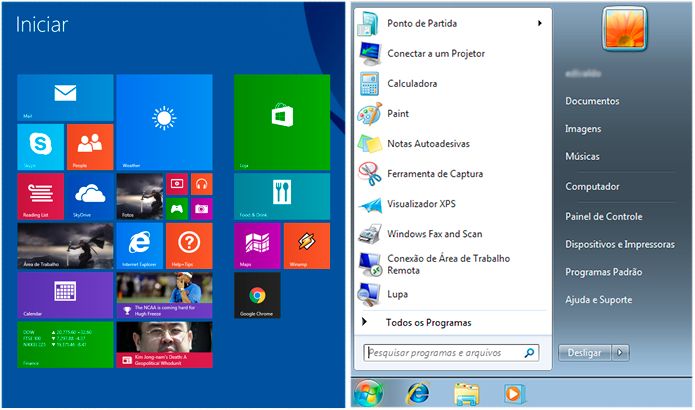
Task: Open Visualizador XPS
Action: pyautogui.click(x=452, y=204)
